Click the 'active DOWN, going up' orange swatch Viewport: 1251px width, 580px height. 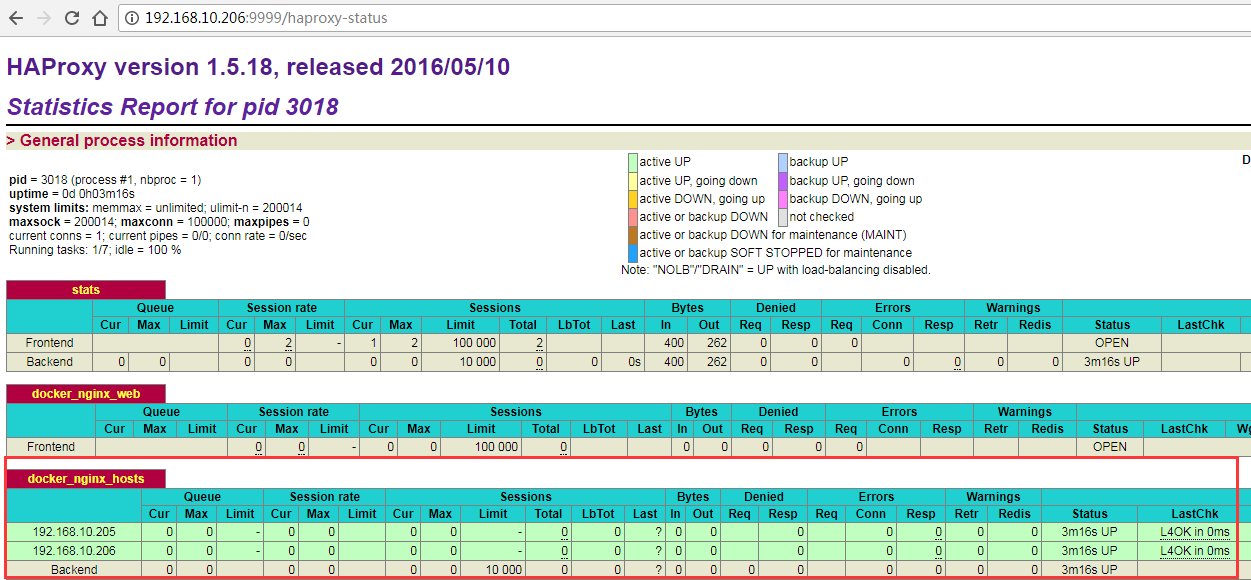632,199
